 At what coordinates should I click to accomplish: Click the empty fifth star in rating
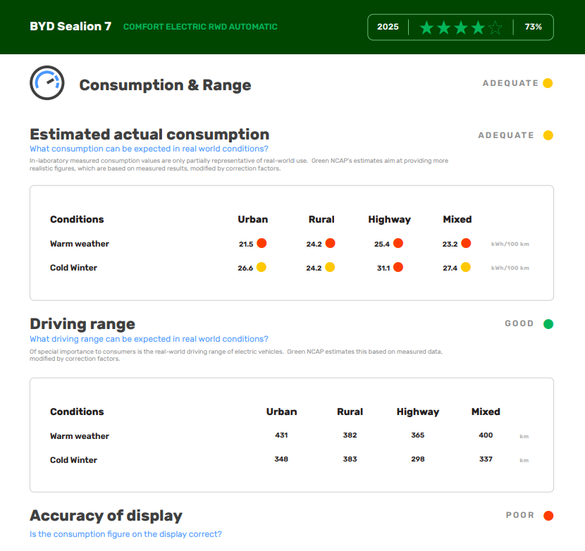[495, 27]
